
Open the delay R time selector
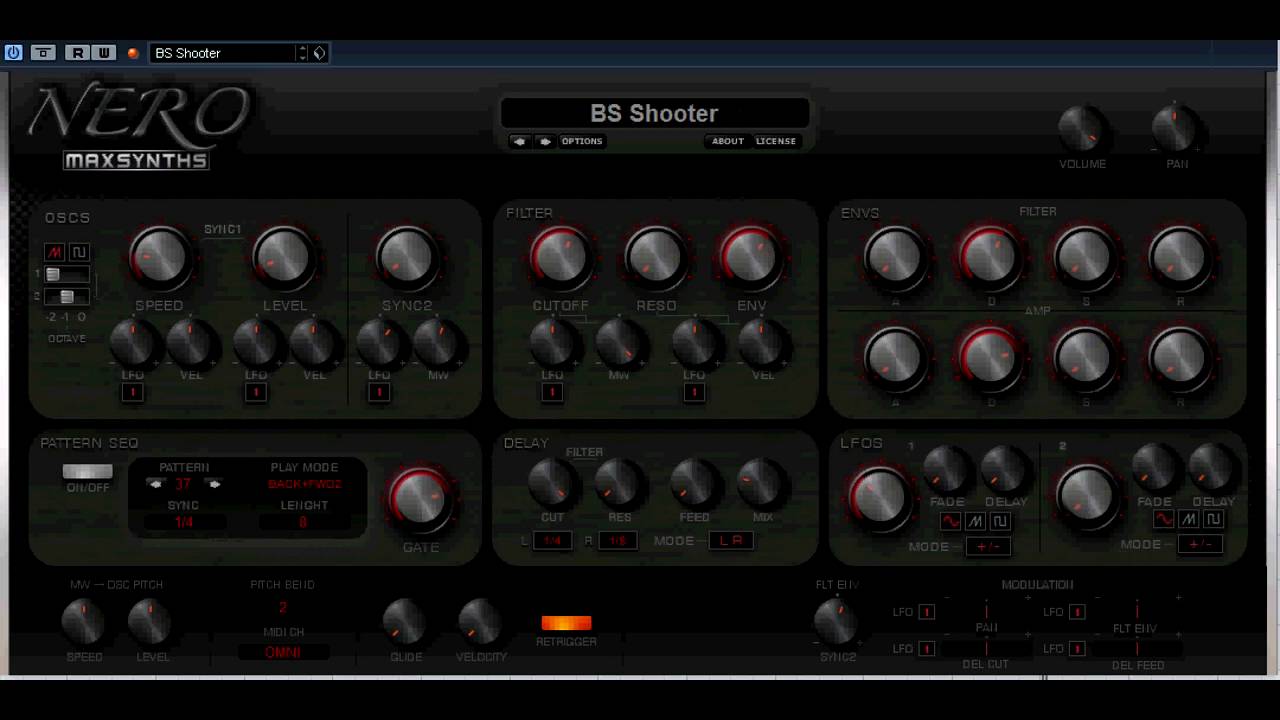(618, 541)
